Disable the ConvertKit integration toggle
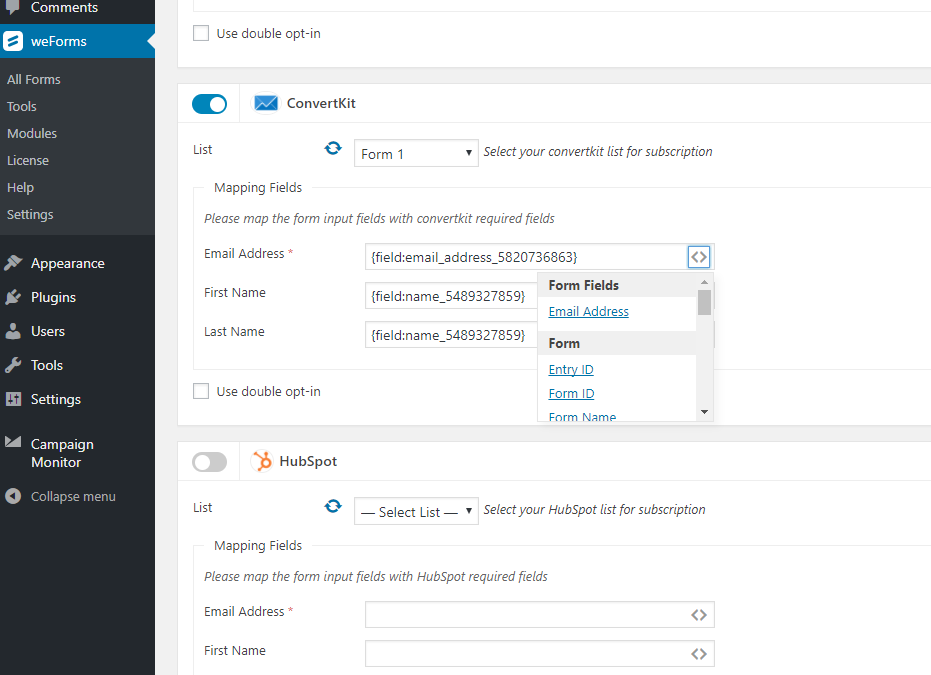This screenshot has height=675, width=931. coord(209,103)
